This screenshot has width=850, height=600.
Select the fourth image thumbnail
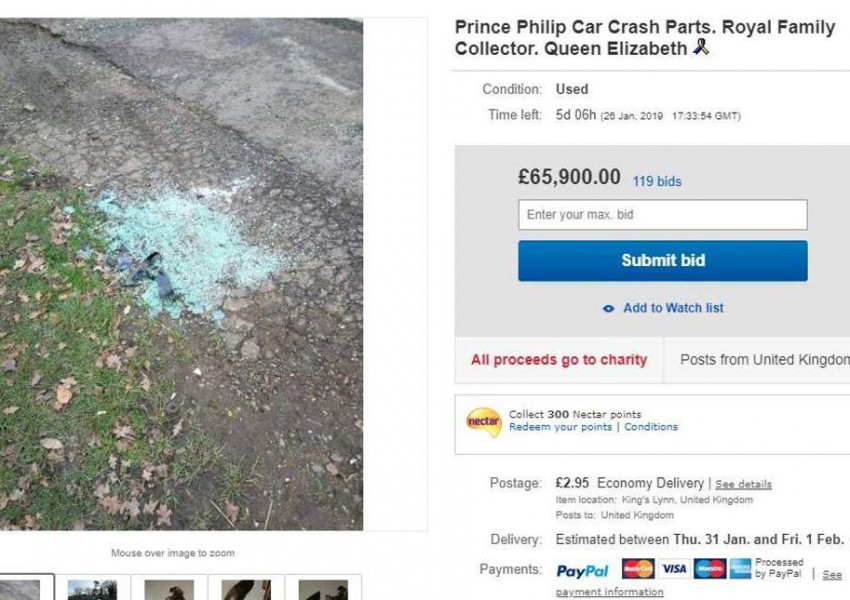coord(246,588)
